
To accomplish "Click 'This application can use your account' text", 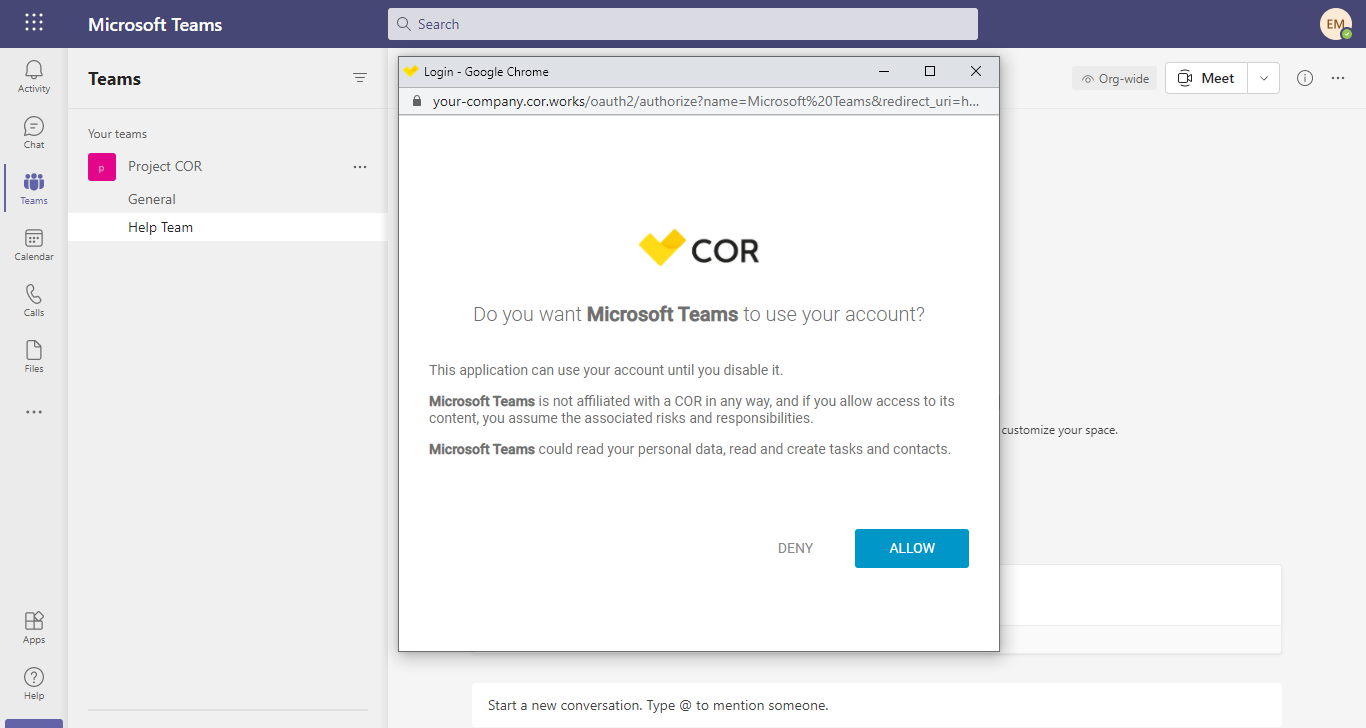I will pyautogui.click(x=606, y=370).
